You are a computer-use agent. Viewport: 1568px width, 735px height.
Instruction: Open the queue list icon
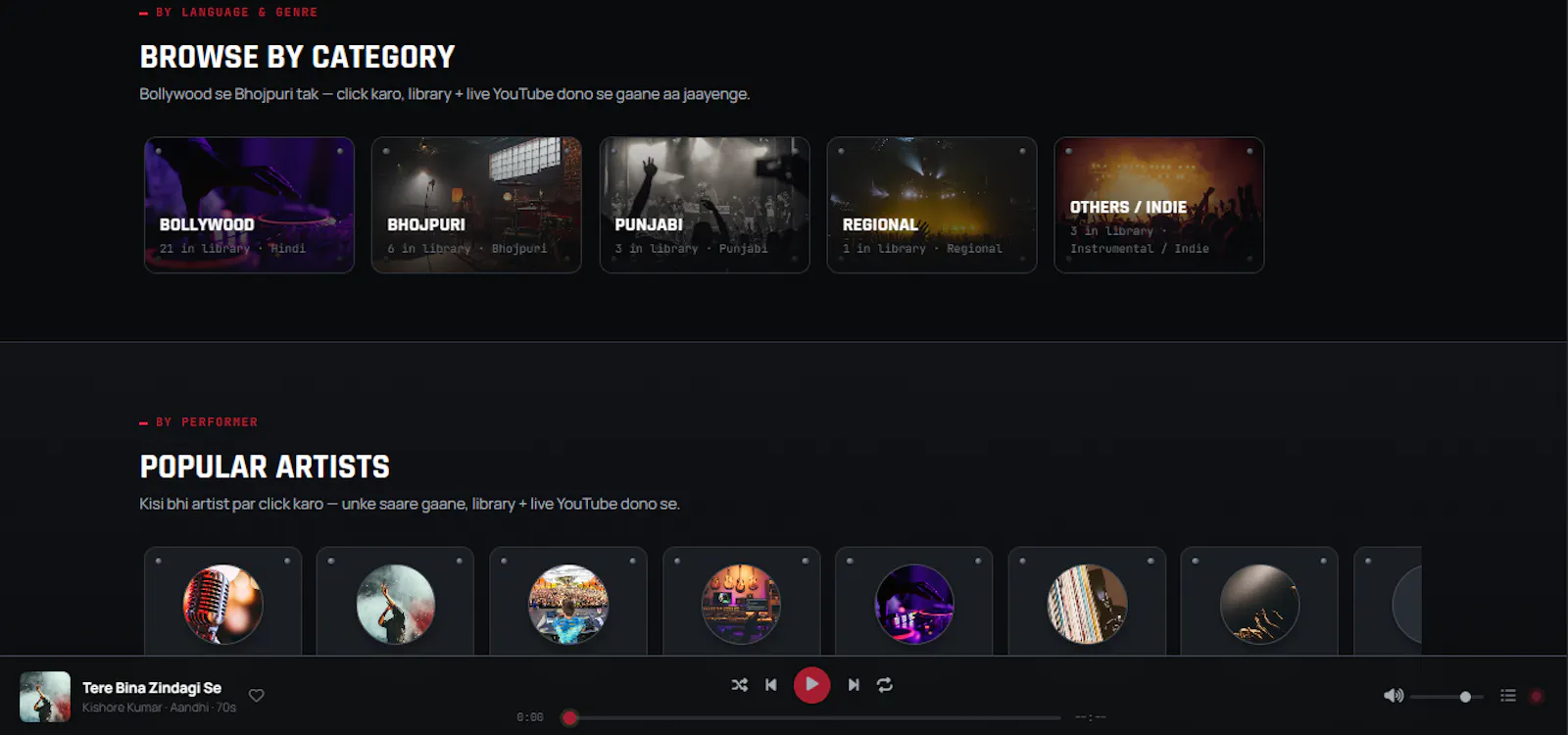1508,696
